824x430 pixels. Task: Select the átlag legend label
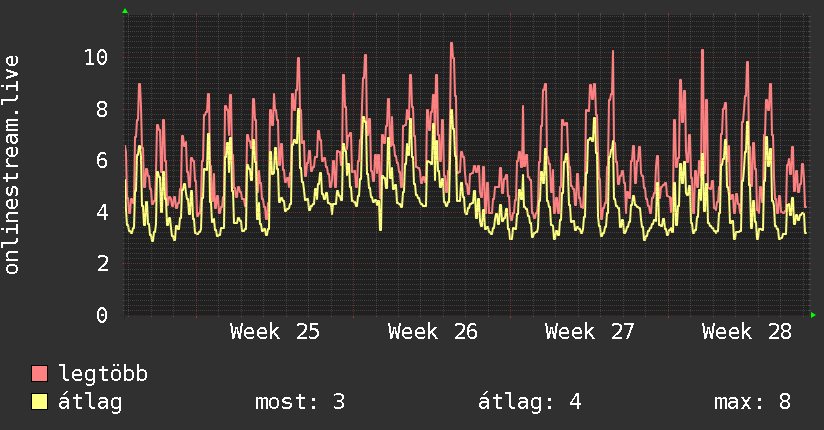[x=90, y=402]
